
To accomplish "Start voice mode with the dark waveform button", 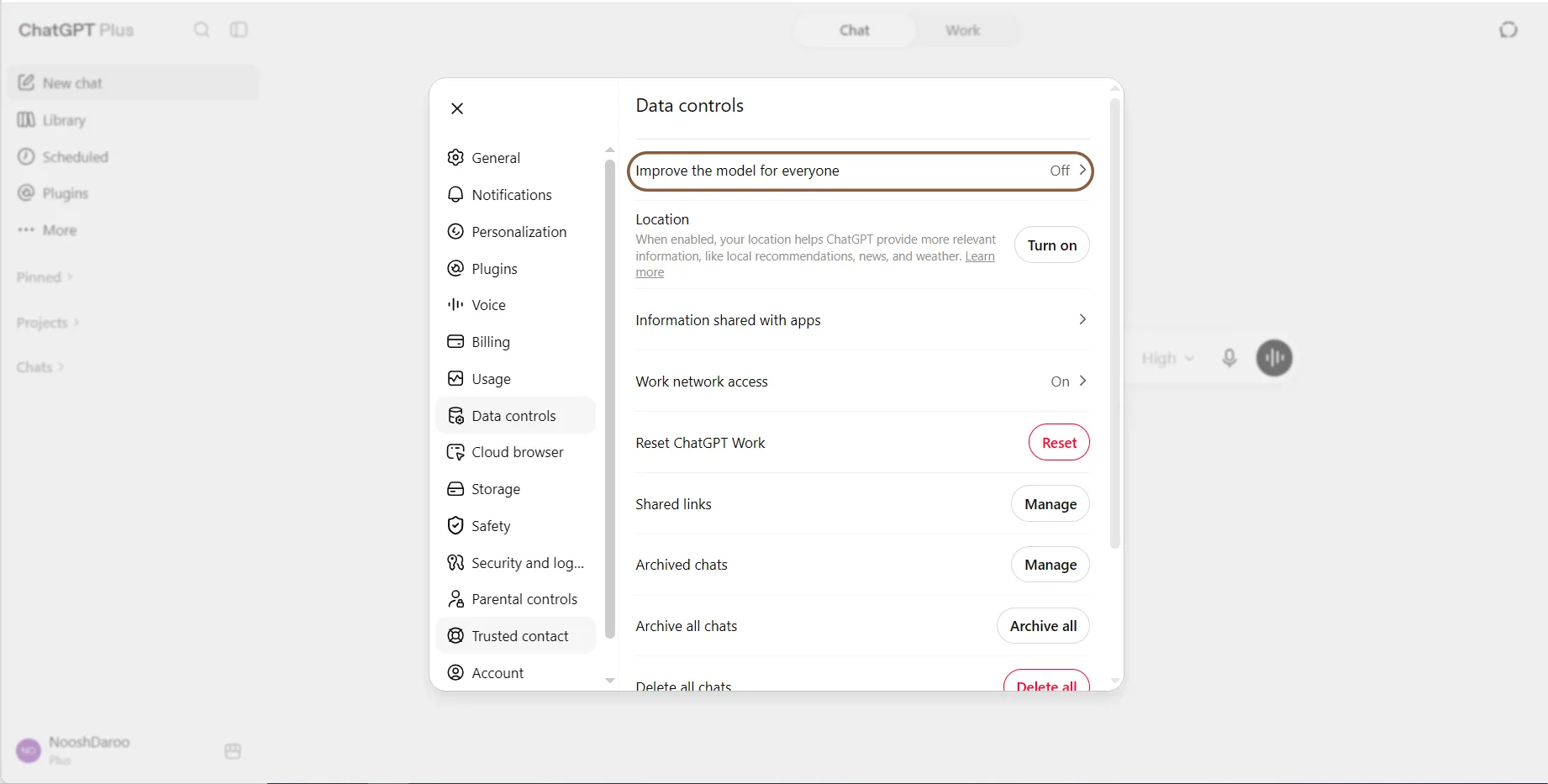I will [x=1274, y=358].
